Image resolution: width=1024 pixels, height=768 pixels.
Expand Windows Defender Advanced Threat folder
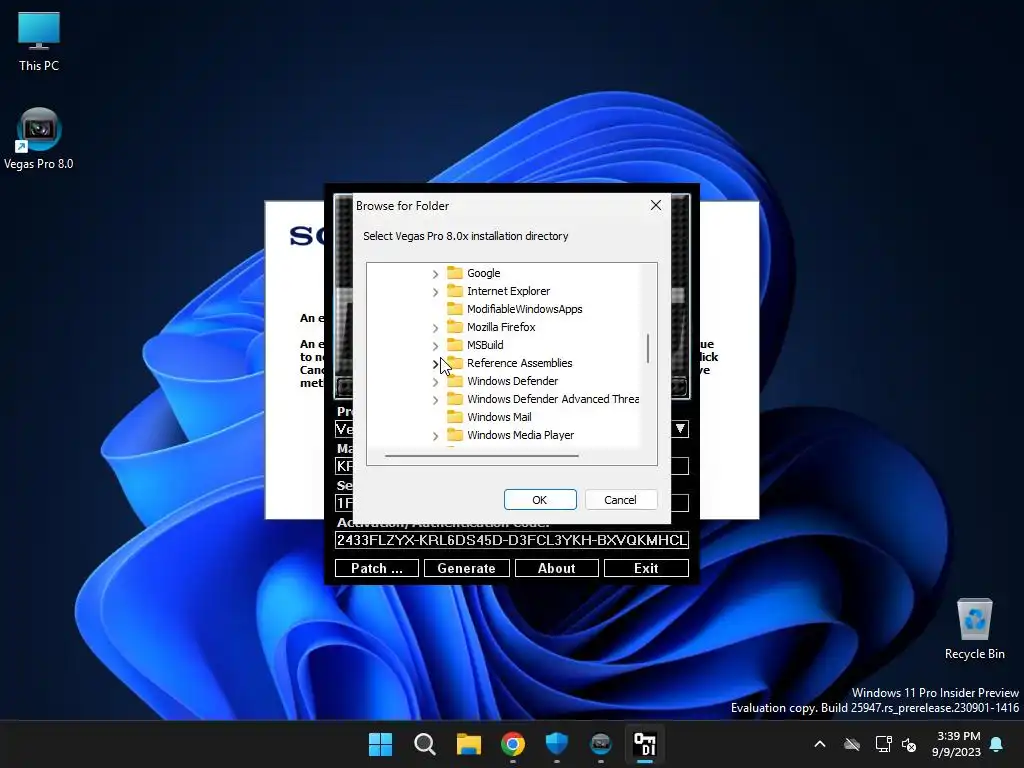click(x=436, y=400)
